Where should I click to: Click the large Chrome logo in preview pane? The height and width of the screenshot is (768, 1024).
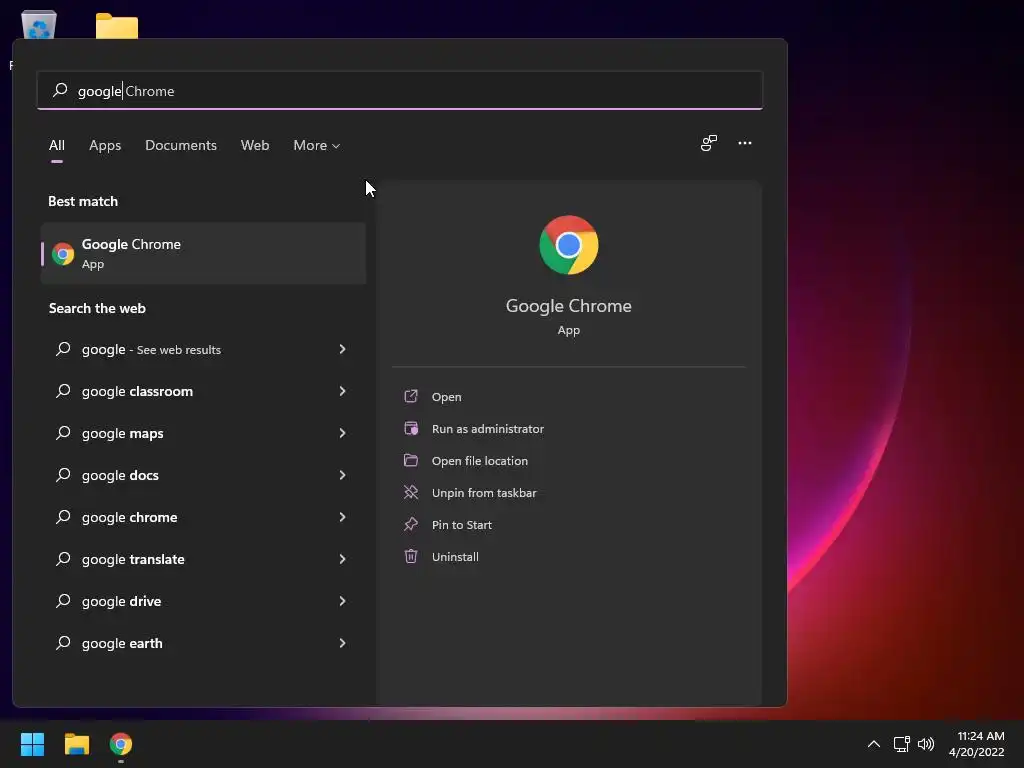(x=568, y=245)
